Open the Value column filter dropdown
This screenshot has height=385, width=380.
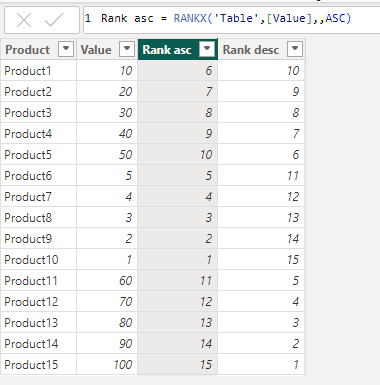point(127,49)
